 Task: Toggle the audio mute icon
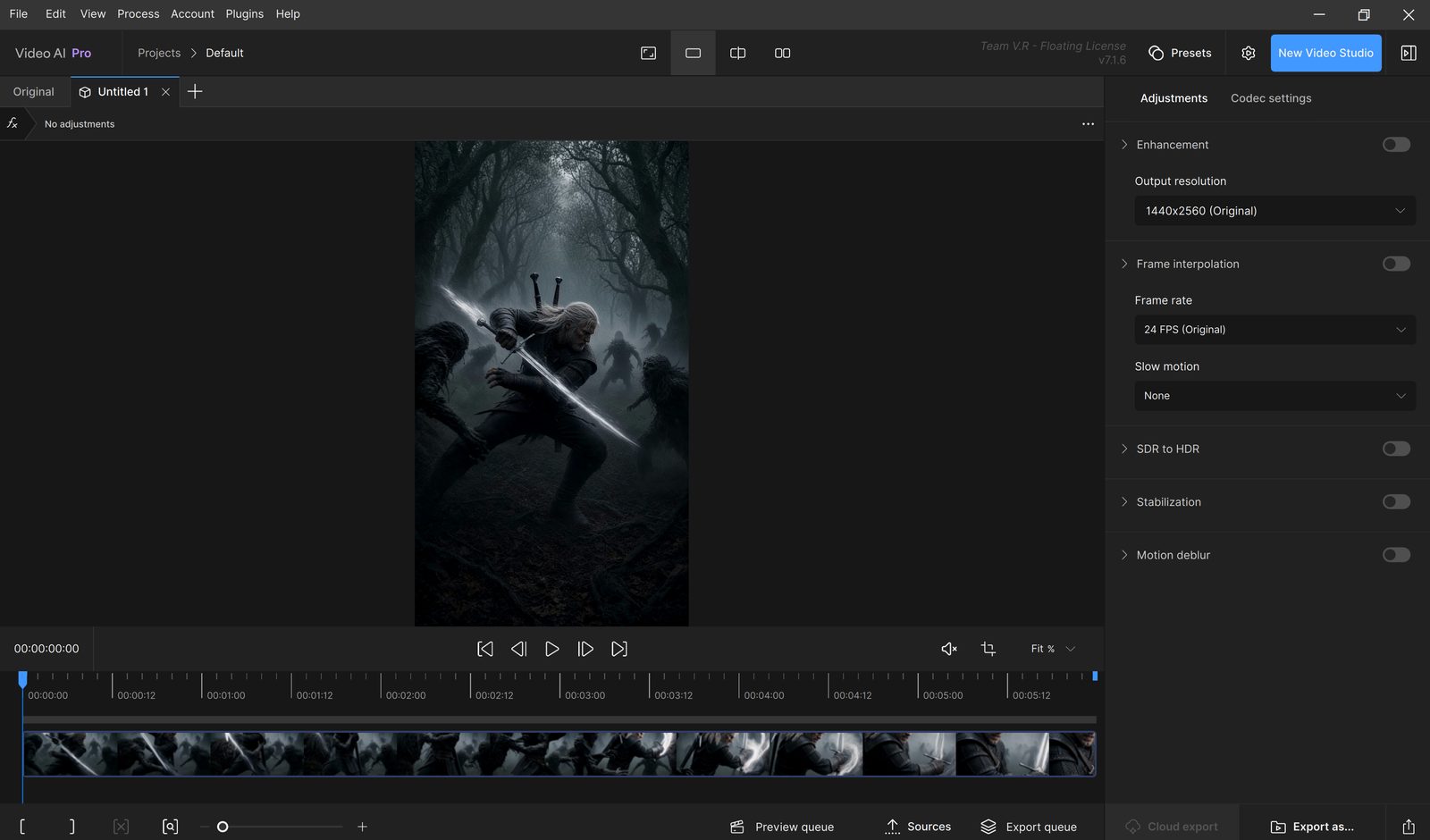tap(949, 649)
